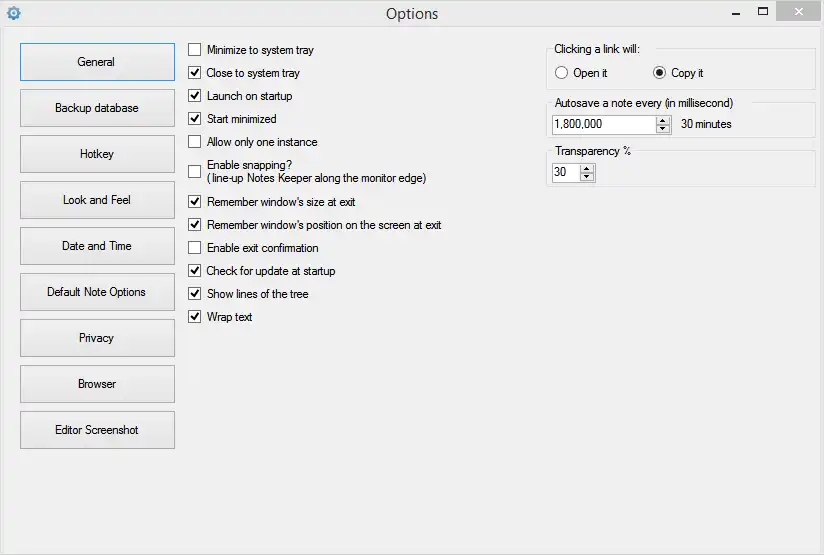
Task: Open the Backup database section
Action: click(97, 108)
